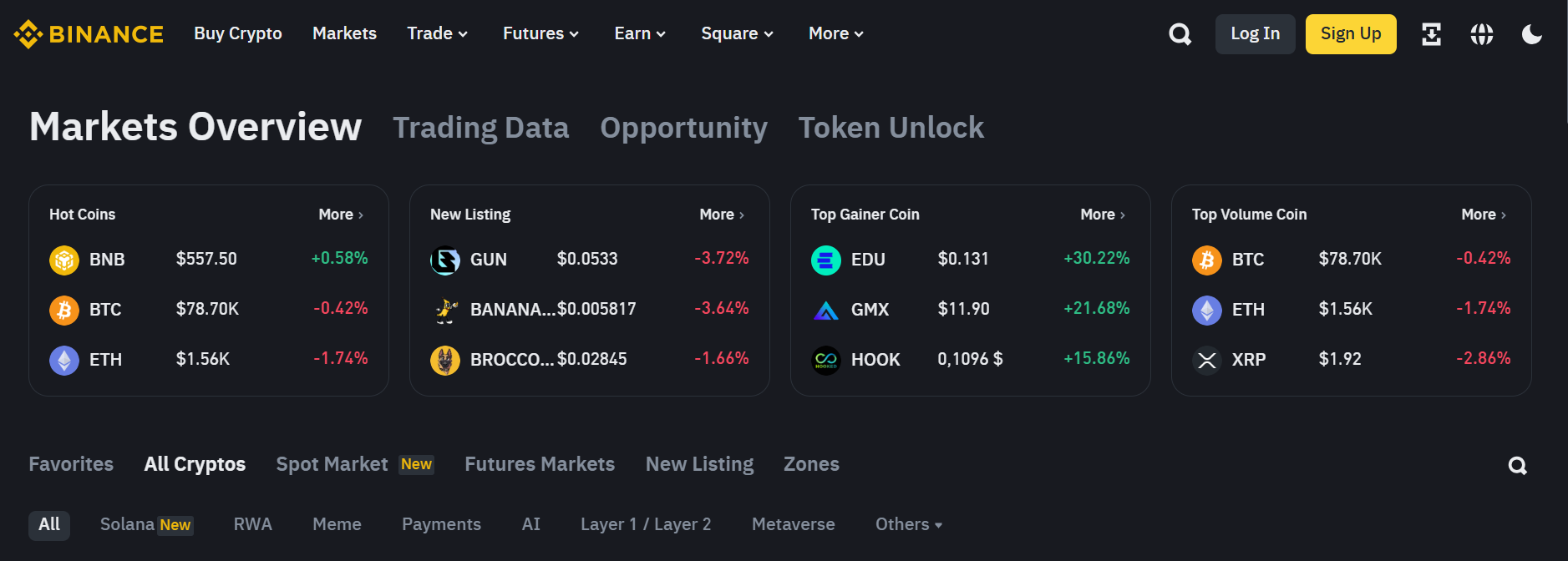Click the GUN change -3.72%
Screen dimensions: 1568x561
(722, 258)
